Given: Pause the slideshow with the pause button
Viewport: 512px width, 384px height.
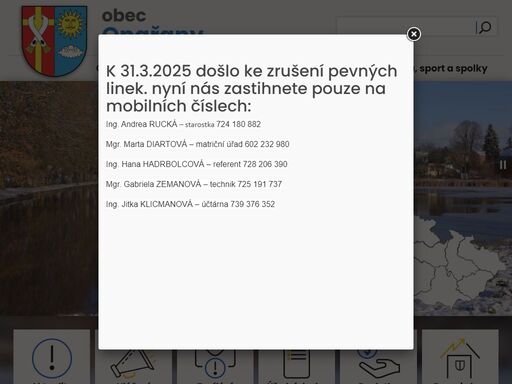Looking at the screenshot, I should click(x=503, y=165).
